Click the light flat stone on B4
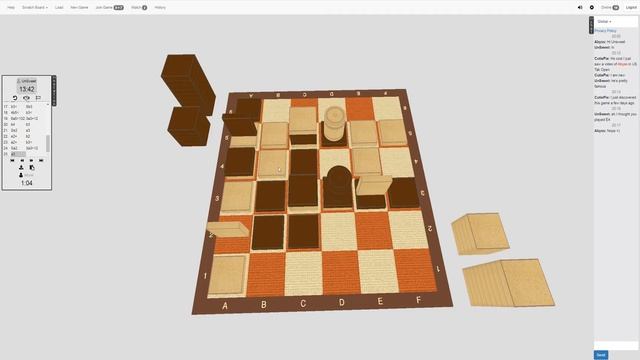 tap(273, 164)
